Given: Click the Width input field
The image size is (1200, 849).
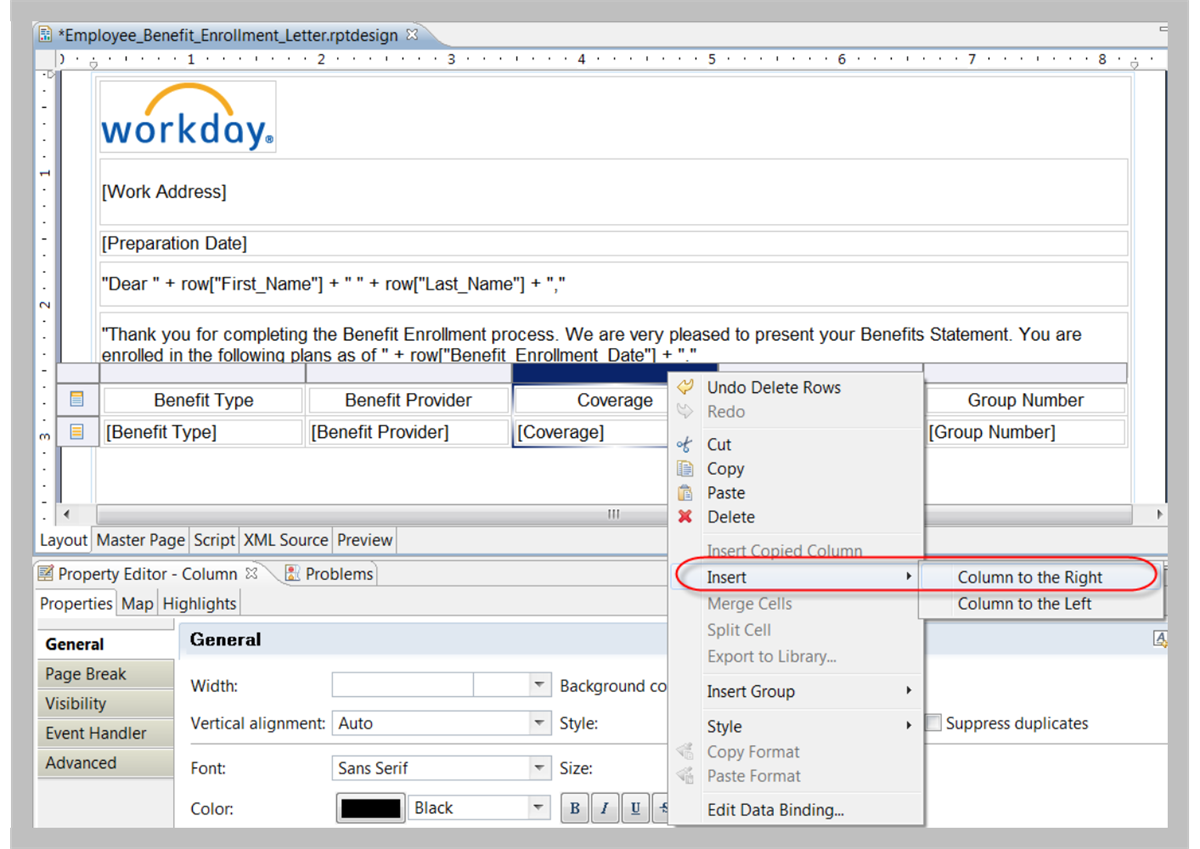Looking at the screenshot, I should pyautogui.click(x=402, y=685).
